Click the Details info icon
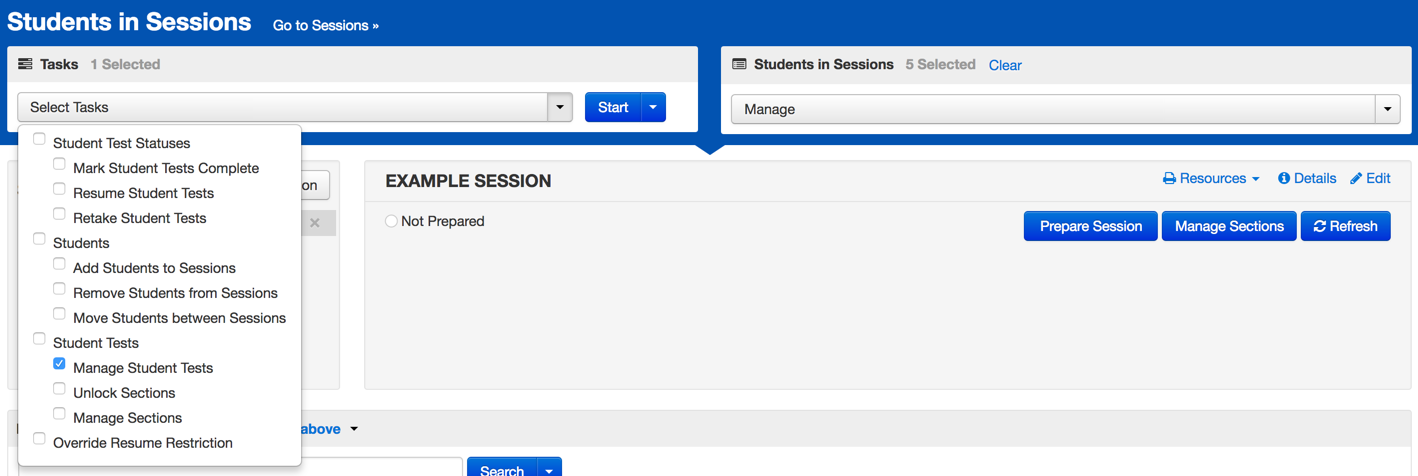 (1284, 179)
